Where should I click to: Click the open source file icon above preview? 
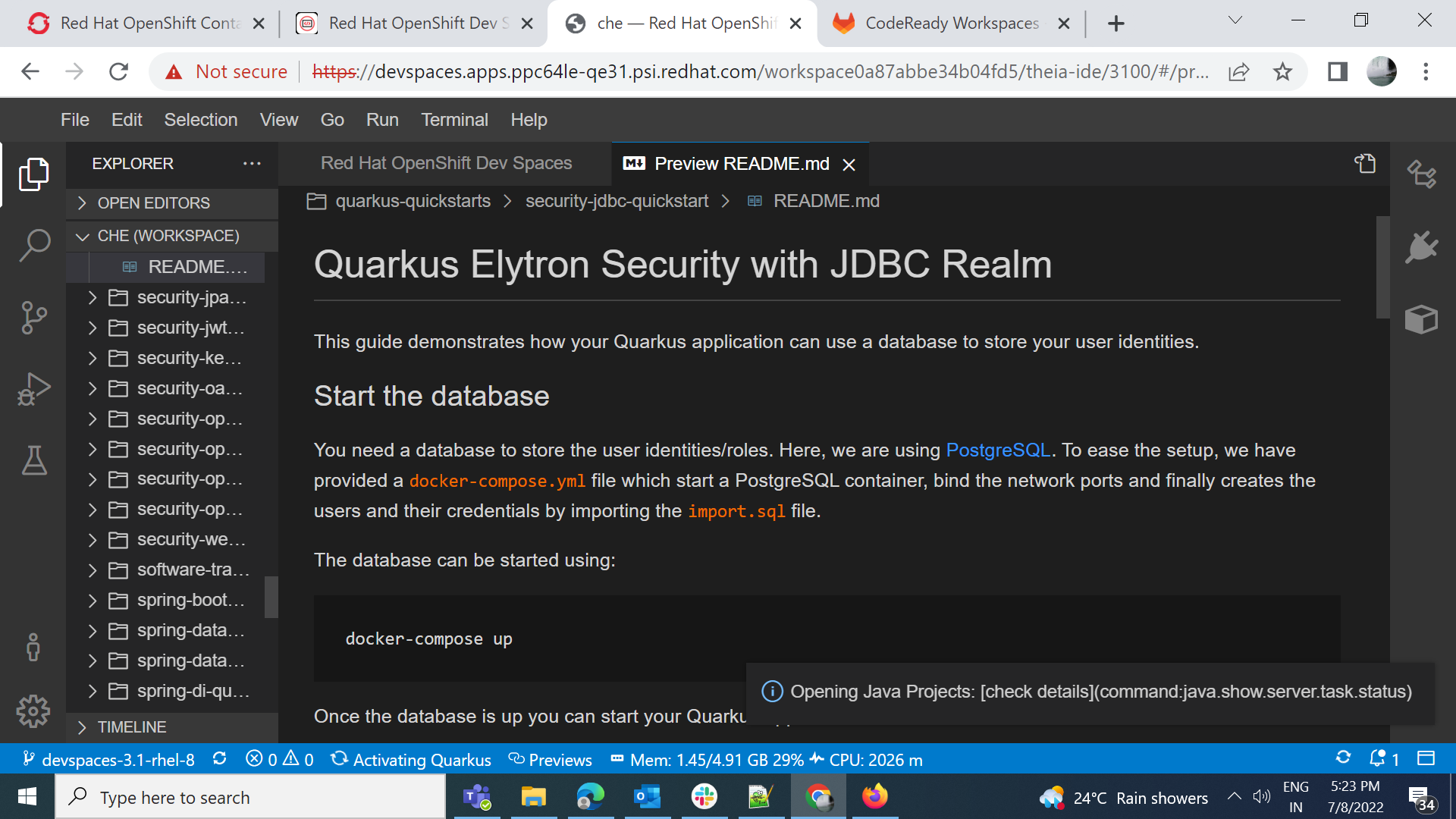coord(1365,164)
